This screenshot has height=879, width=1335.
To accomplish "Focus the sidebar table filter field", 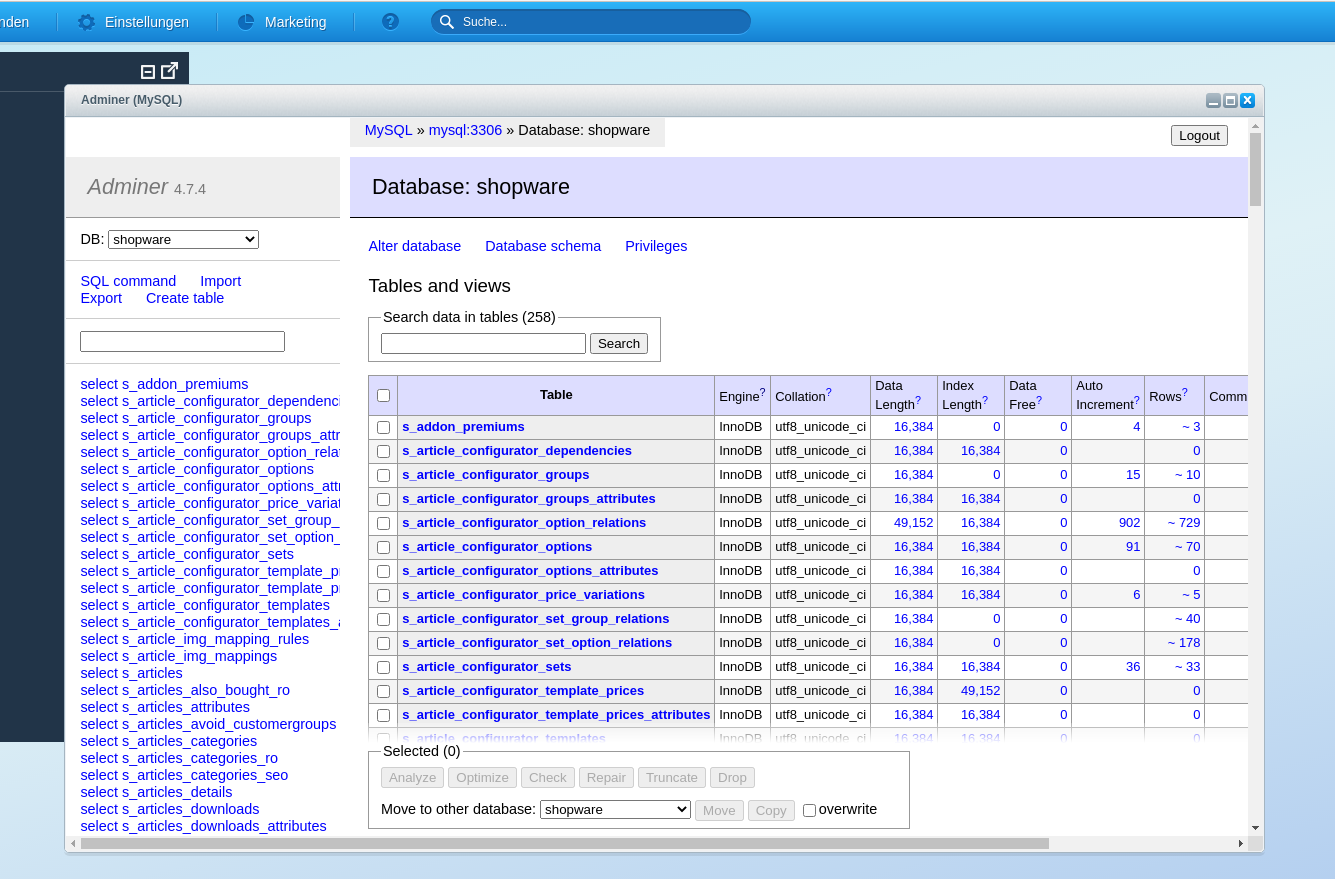I will click(x=182, y=341).
